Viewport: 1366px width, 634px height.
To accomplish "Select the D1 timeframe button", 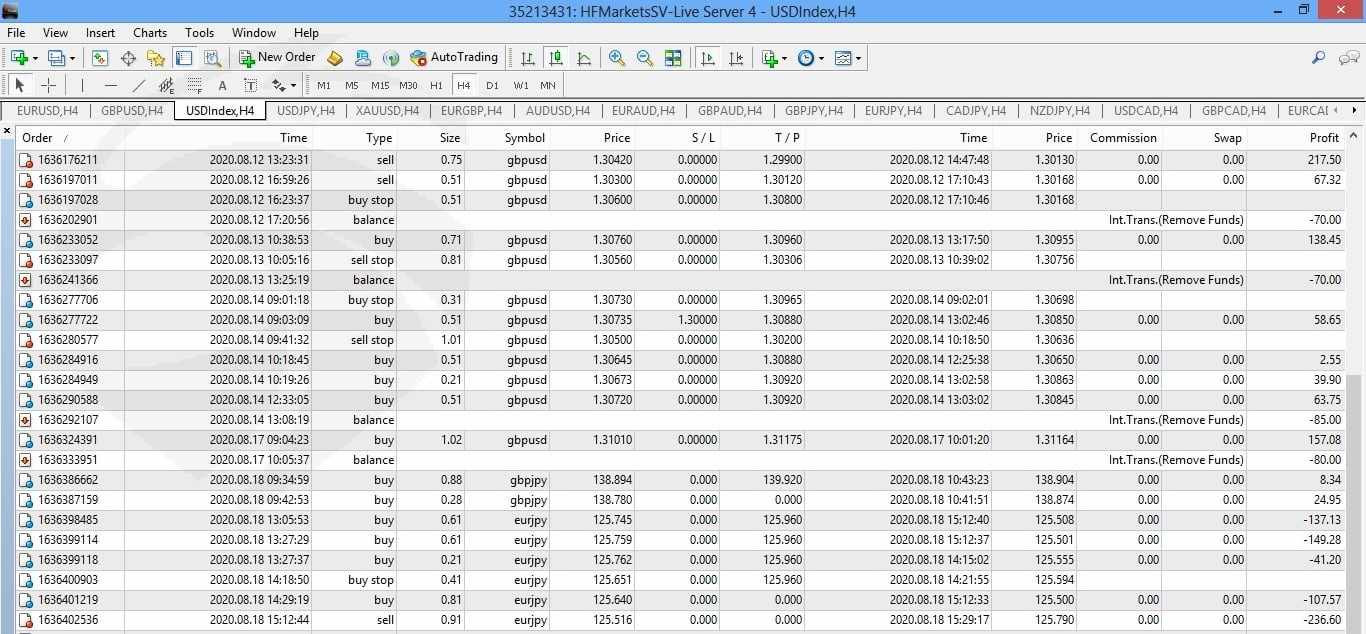I will tap(492, 85).
